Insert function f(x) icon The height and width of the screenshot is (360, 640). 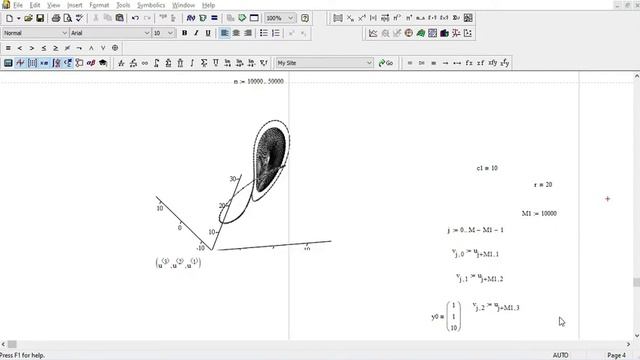[x=191, y=18]
